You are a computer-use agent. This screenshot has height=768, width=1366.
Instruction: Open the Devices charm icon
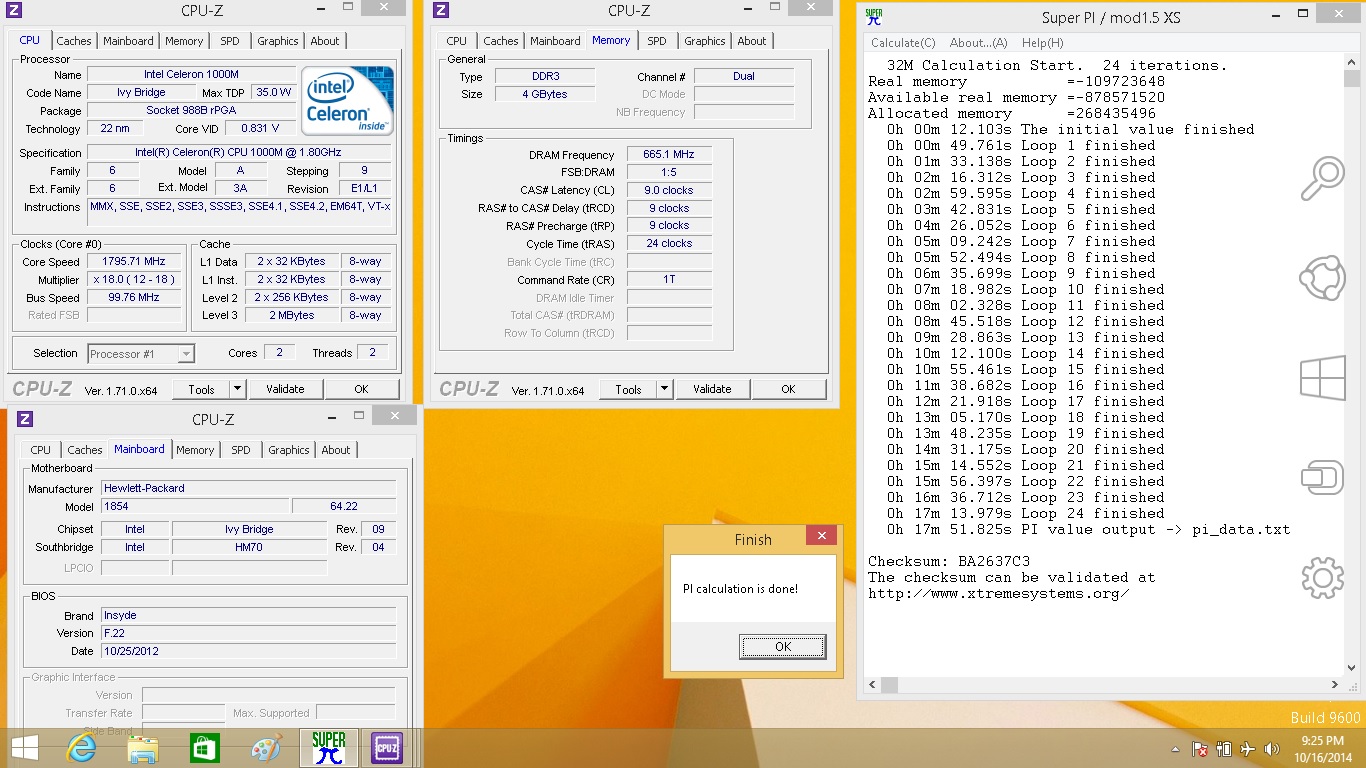(1322, 477)
